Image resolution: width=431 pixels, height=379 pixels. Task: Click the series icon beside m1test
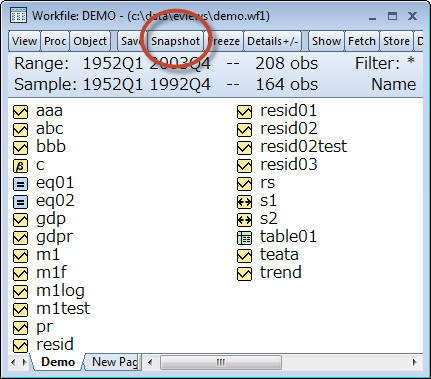coord(20,310)
